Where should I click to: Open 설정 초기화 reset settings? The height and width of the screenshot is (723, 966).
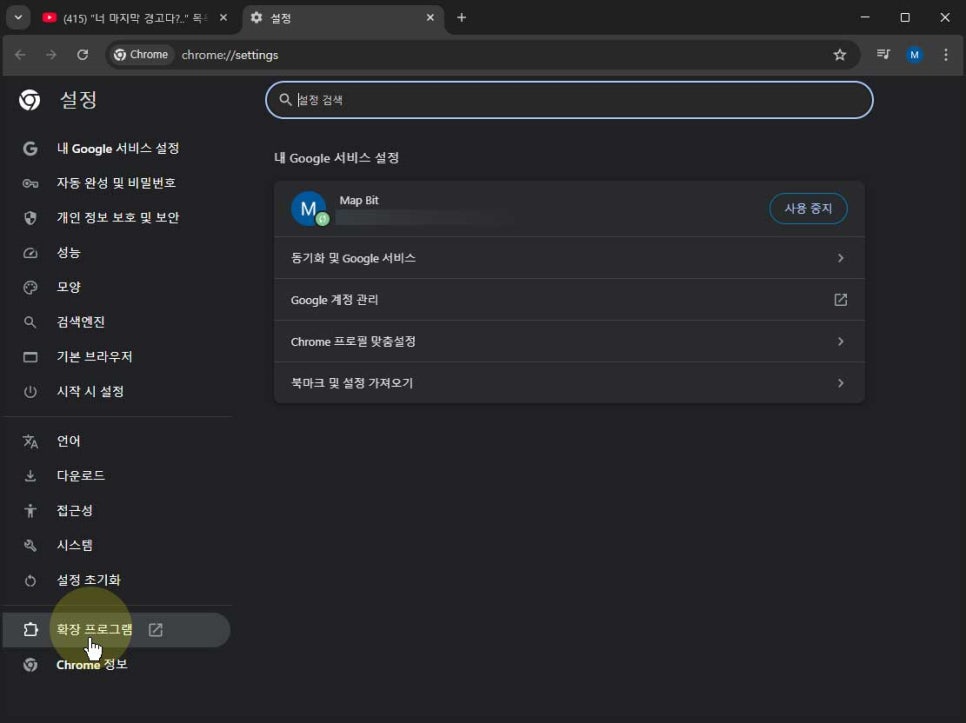88,580
